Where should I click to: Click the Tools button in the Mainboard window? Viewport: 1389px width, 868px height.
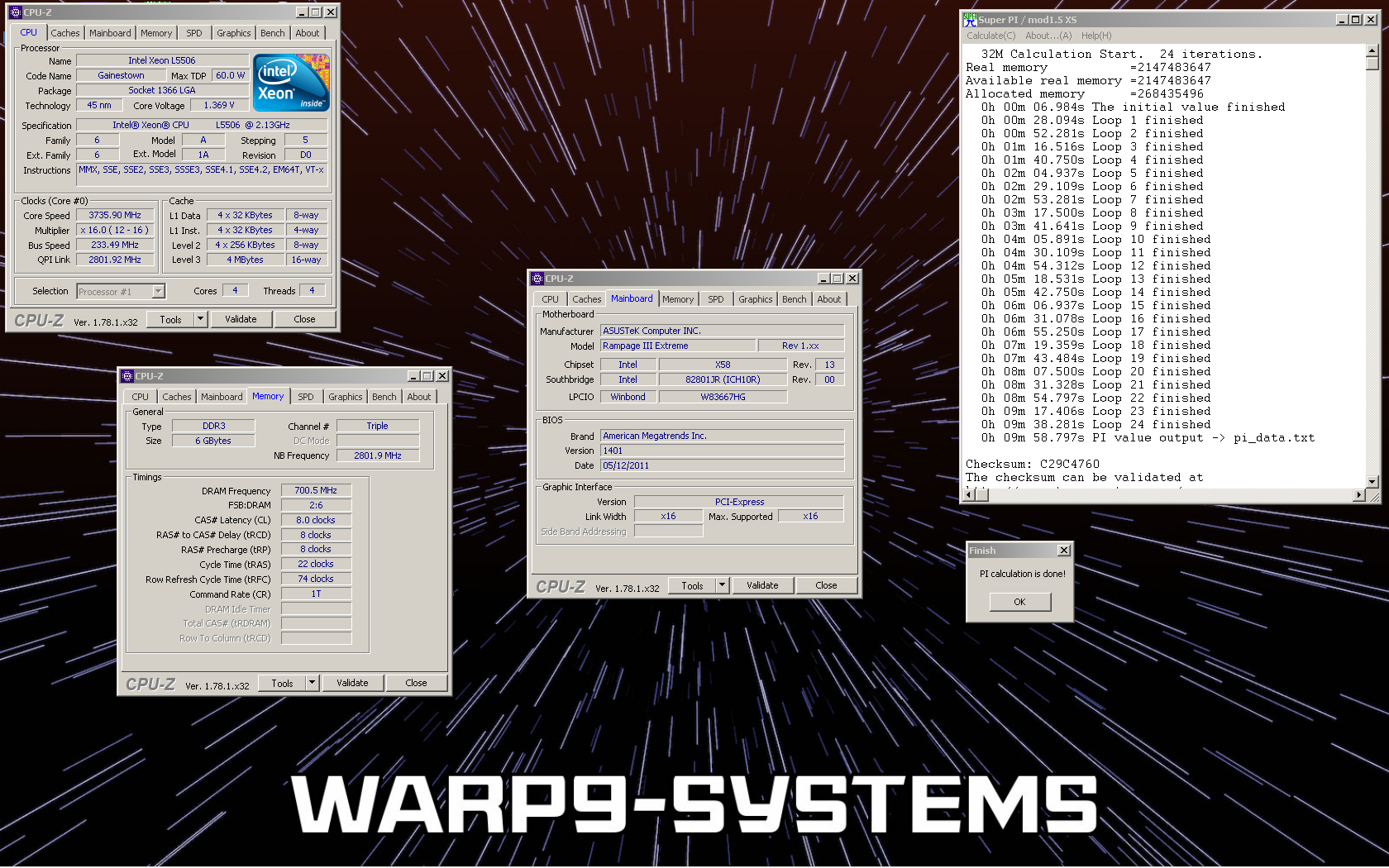(693, 585)
